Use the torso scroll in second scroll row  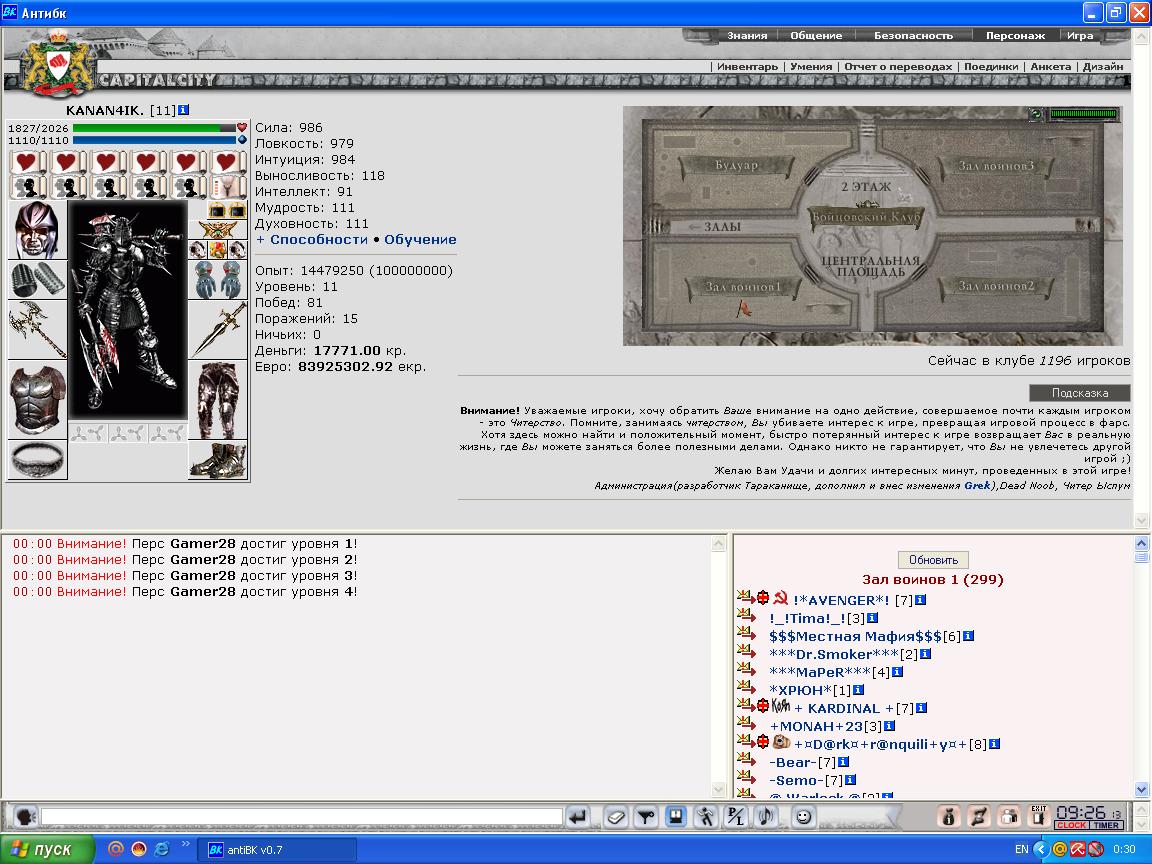point(228,187)
